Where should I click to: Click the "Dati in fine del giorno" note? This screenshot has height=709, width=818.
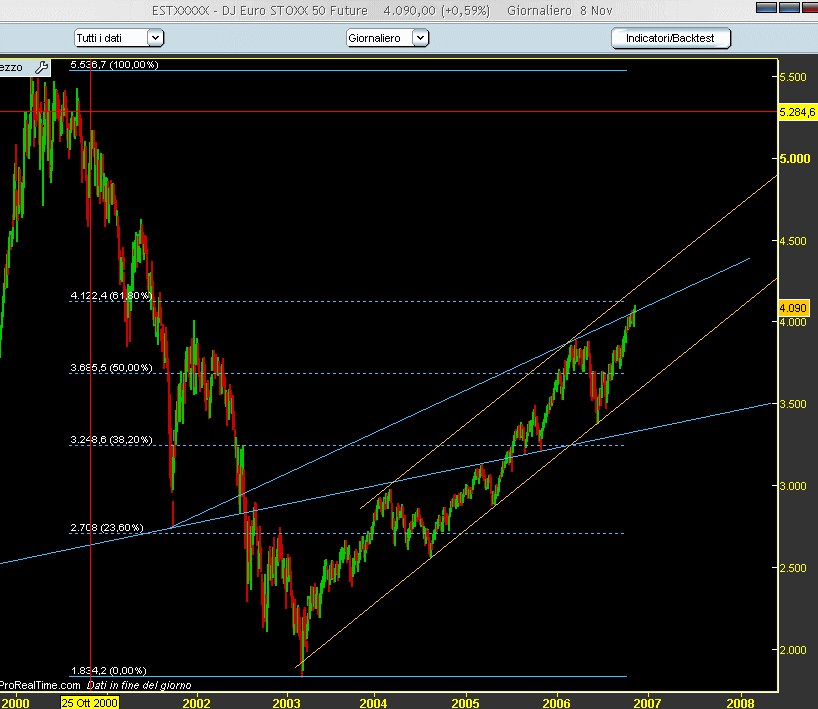point(139,685)
